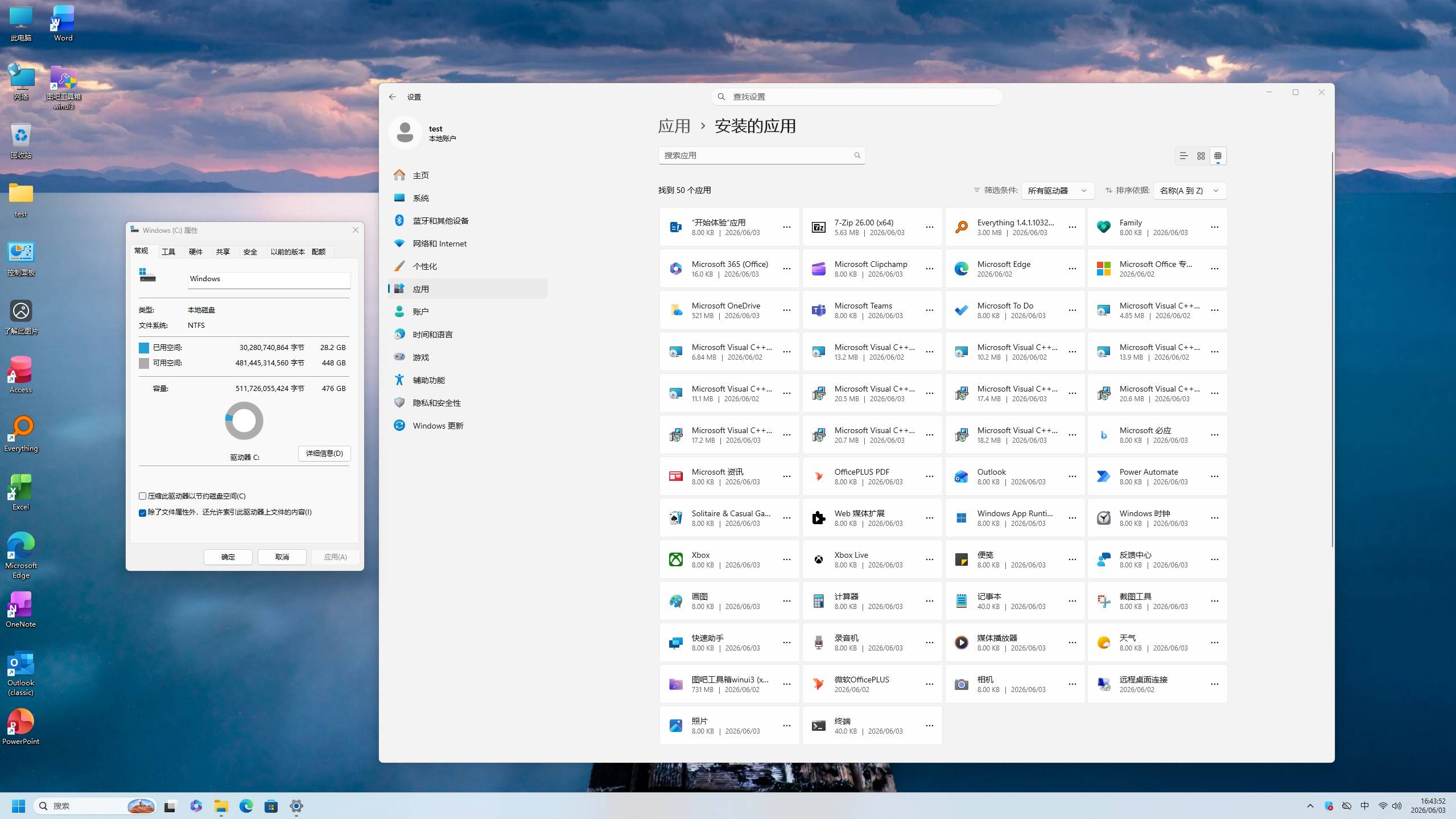Click the Xbox app icon
This screenshot has height=819, width=1456.
[676, 559]
